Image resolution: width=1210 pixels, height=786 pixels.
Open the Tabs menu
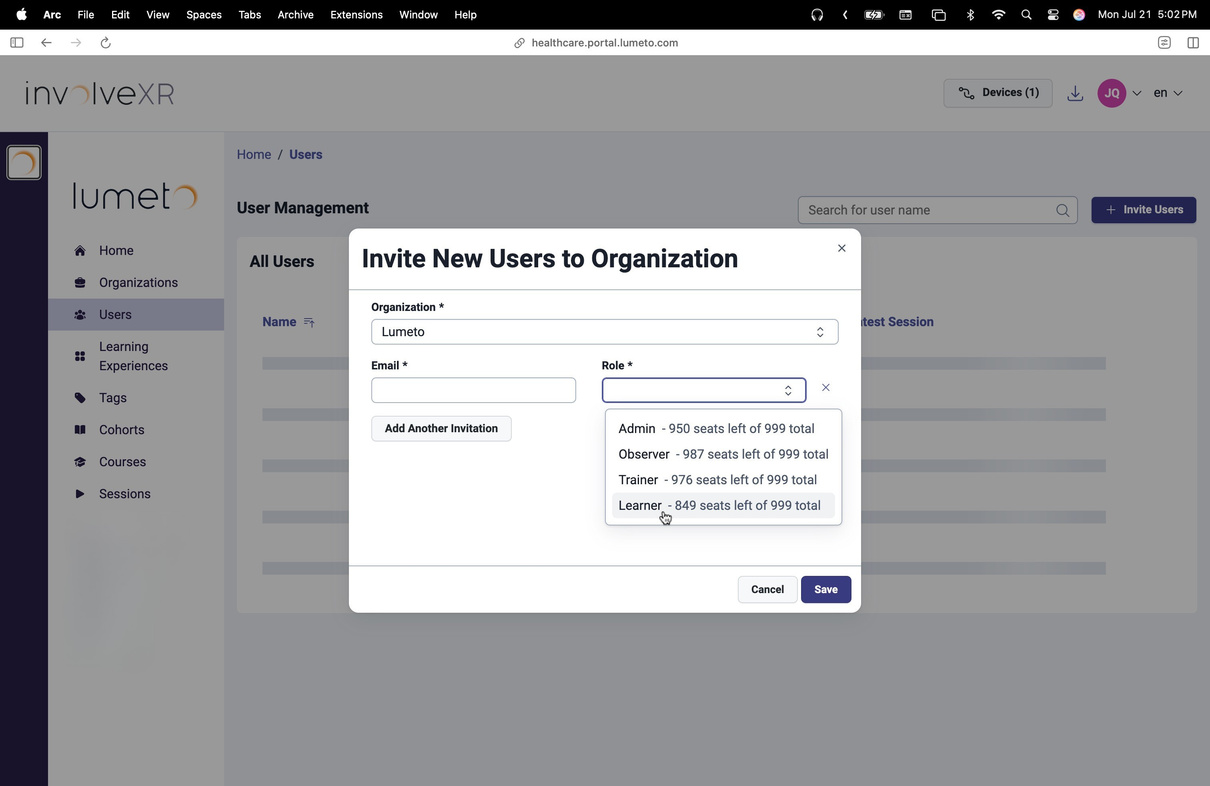click(250, 15)
